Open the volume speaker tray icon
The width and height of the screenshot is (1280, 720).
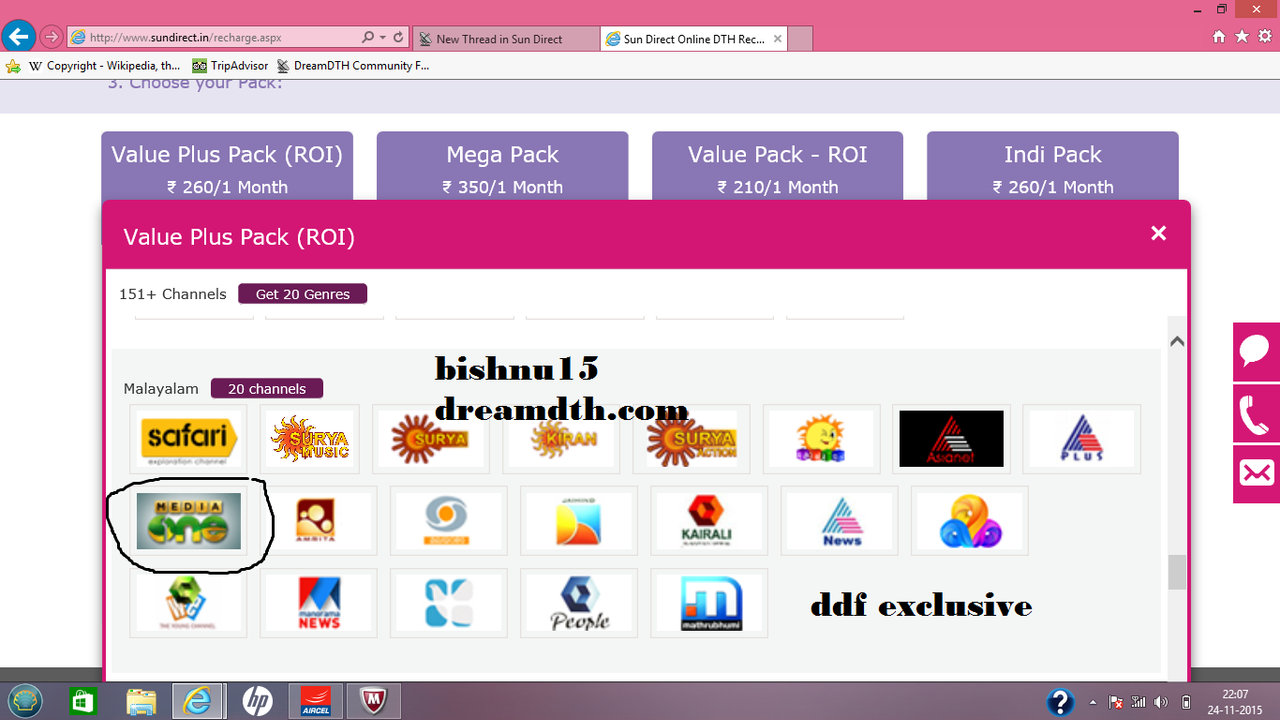tap(1160, 701)
